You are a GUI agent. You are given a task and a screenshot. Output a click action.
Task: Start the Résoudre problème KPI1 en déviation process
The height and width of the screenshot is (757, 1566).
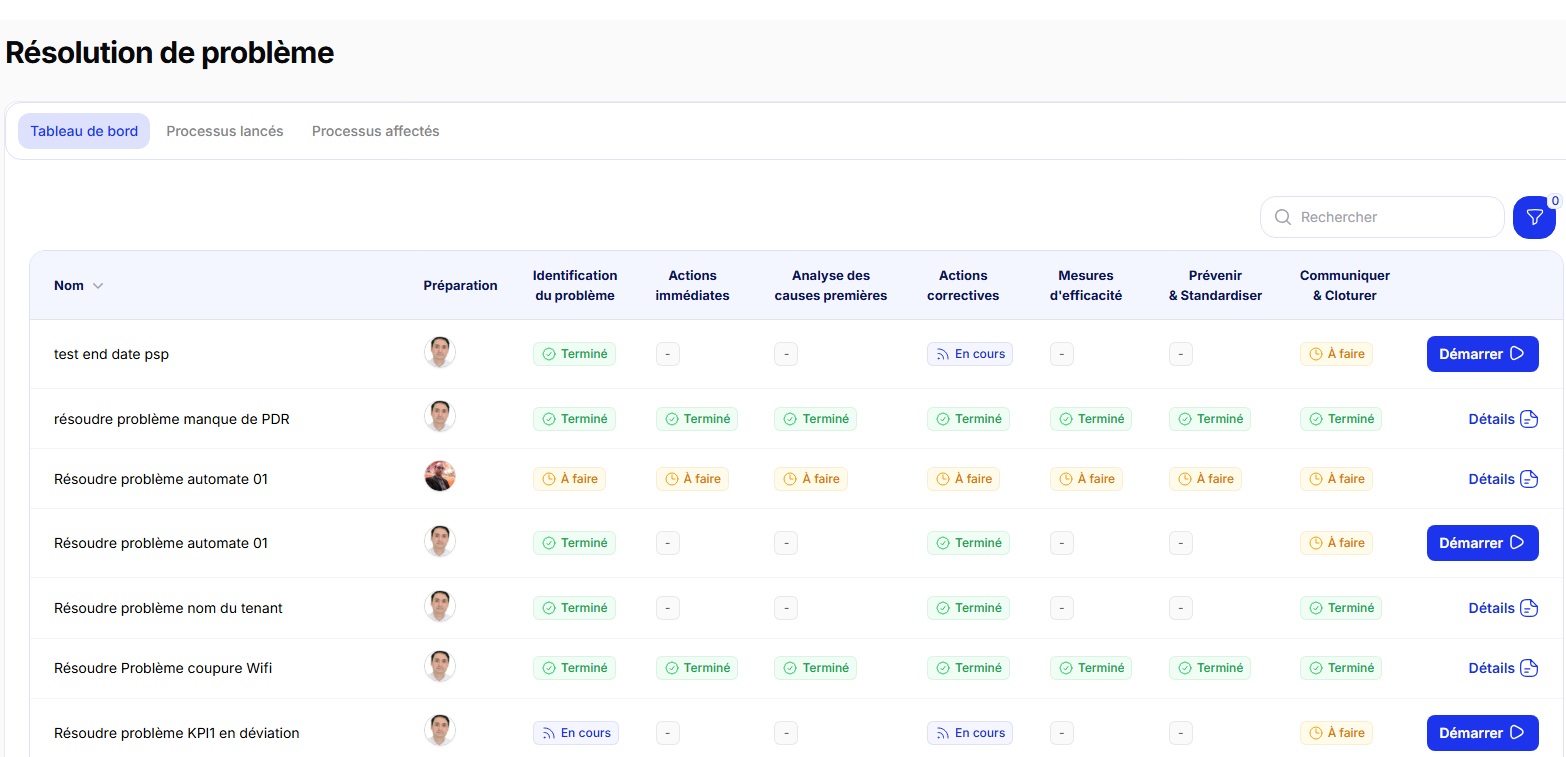pyautogui.click(x=1482, y=733)
